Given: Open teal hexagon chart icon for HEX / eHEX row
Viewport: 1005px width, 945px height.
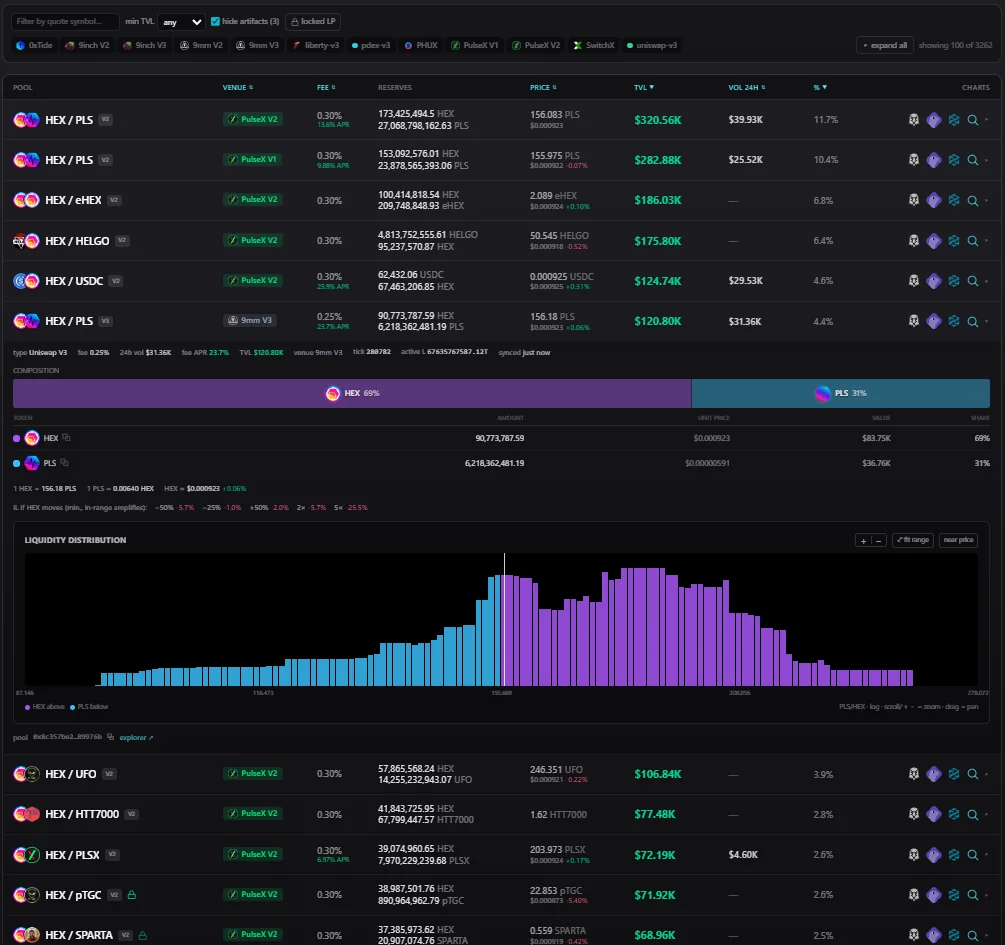Looking at the screenshot, I should (x=954, y=200).
